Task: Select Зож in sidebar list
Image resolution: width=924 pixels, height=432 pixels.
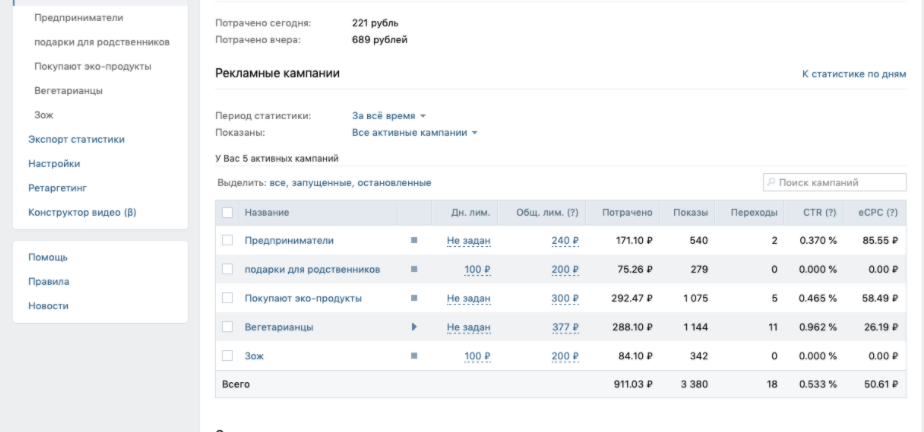Action: pyautogui.click(x=44, y=116)
